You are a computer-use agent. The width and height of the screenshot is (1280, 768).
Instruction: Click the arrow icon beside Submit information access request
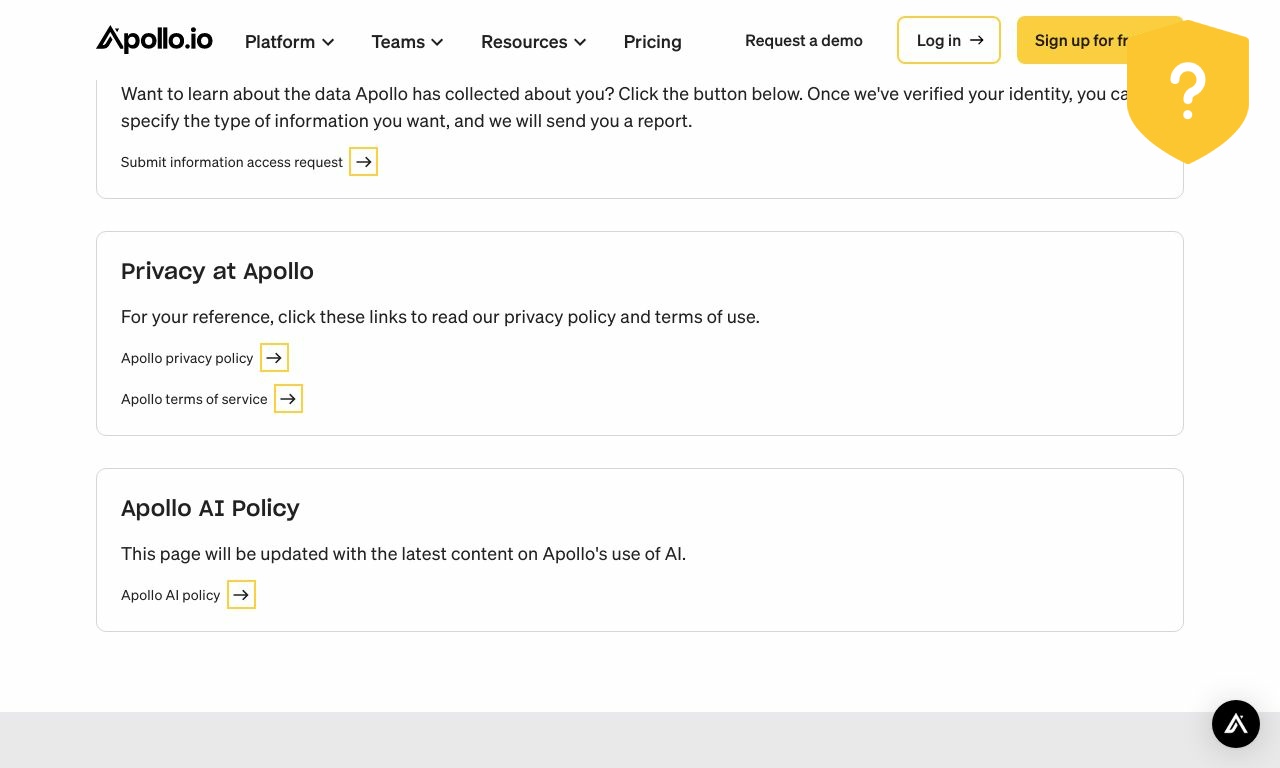(x=363, y=161)
